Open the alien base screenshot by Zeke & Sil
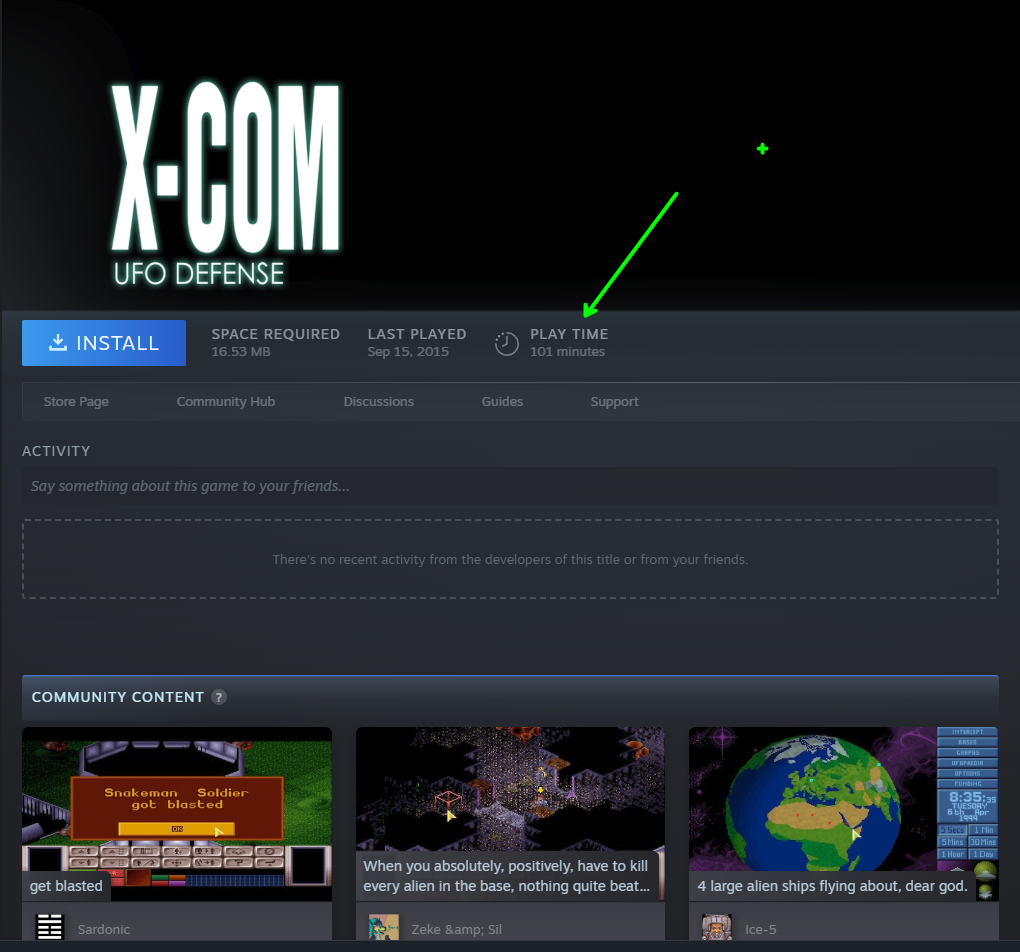The image size is (1020, 952). pyautogui.click(x=510, y=814)
